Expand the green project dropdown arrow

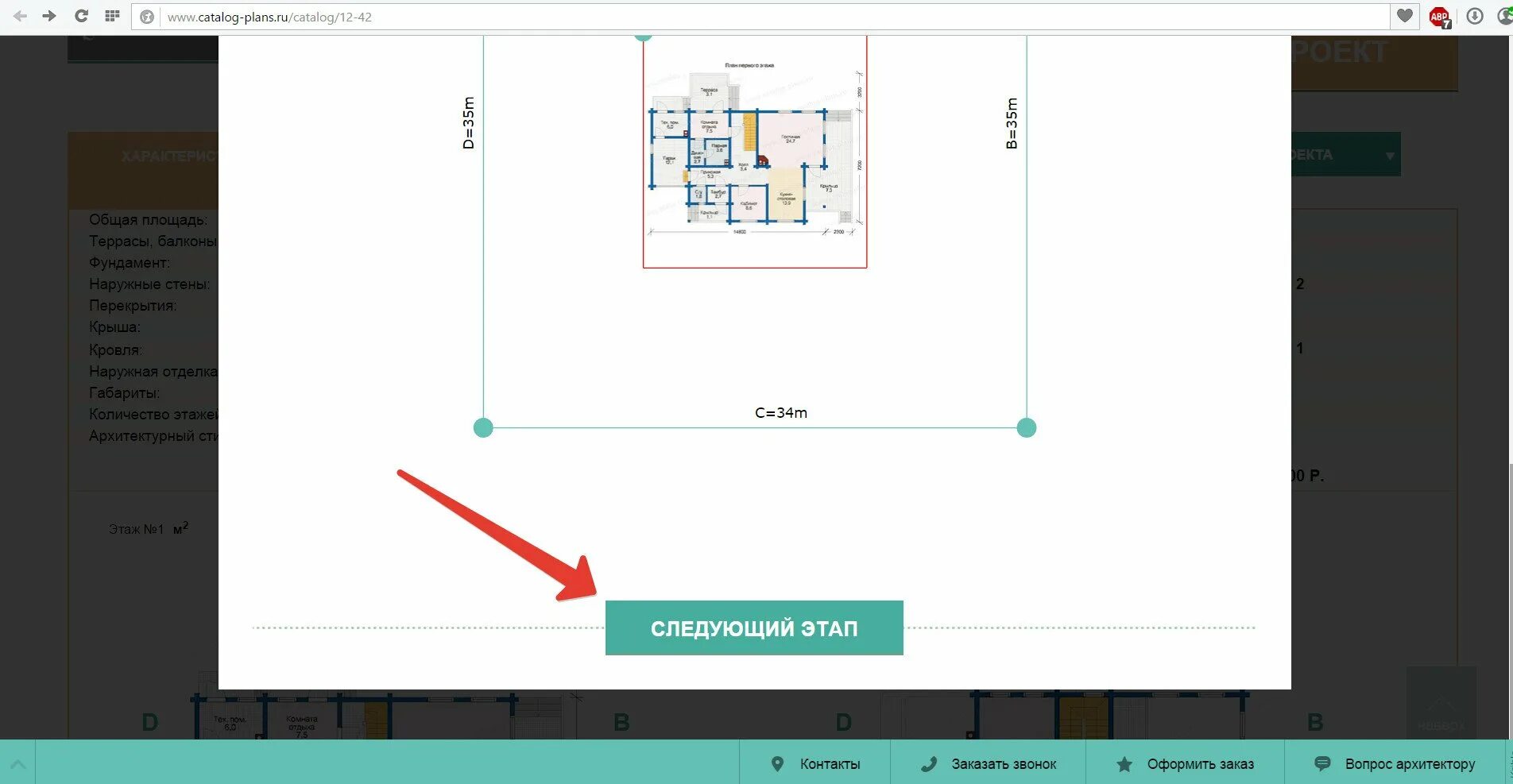pyautogui.click(x=1390, y=156)
